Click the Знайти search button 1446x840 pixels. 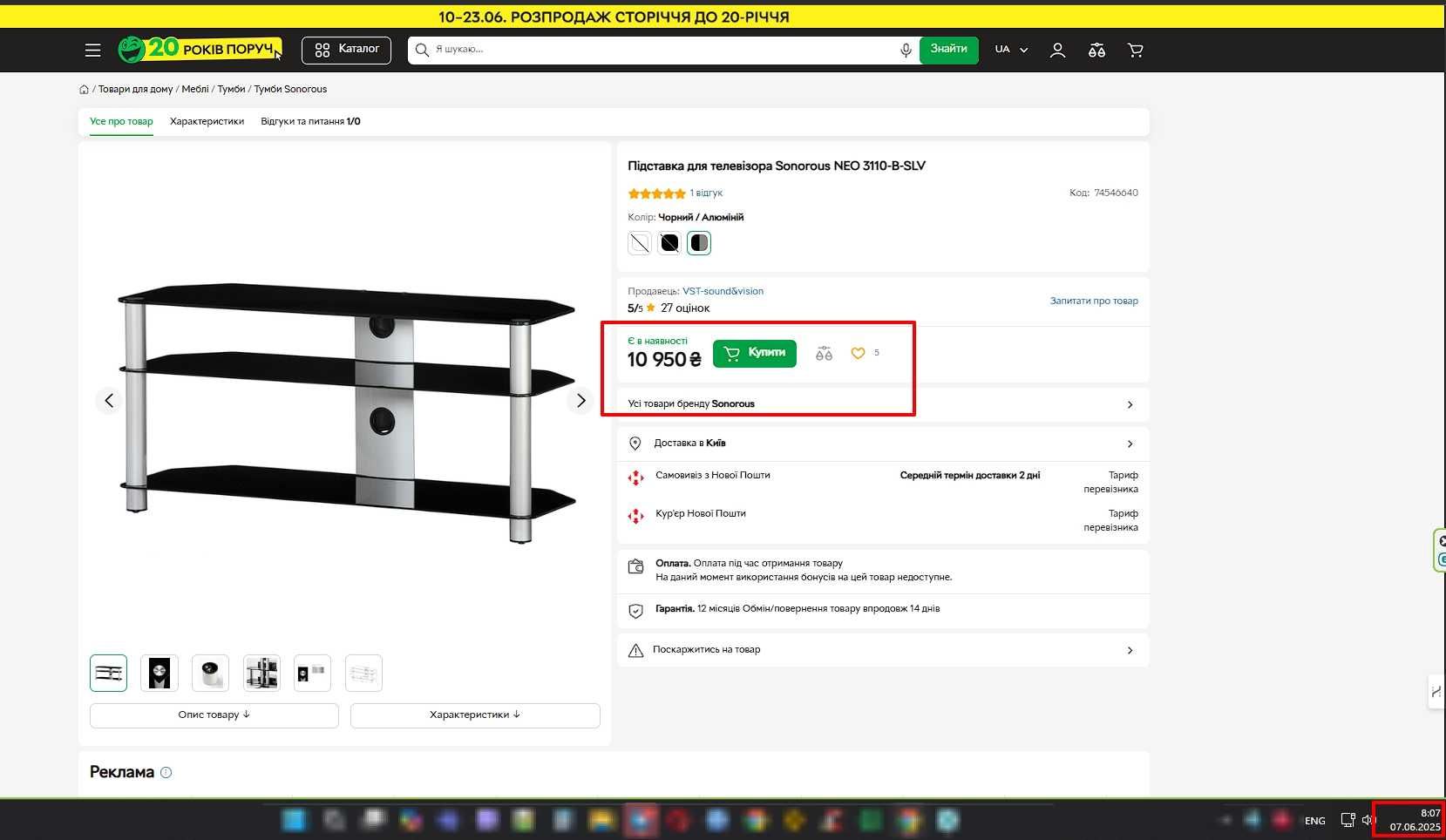coord(948,50)
